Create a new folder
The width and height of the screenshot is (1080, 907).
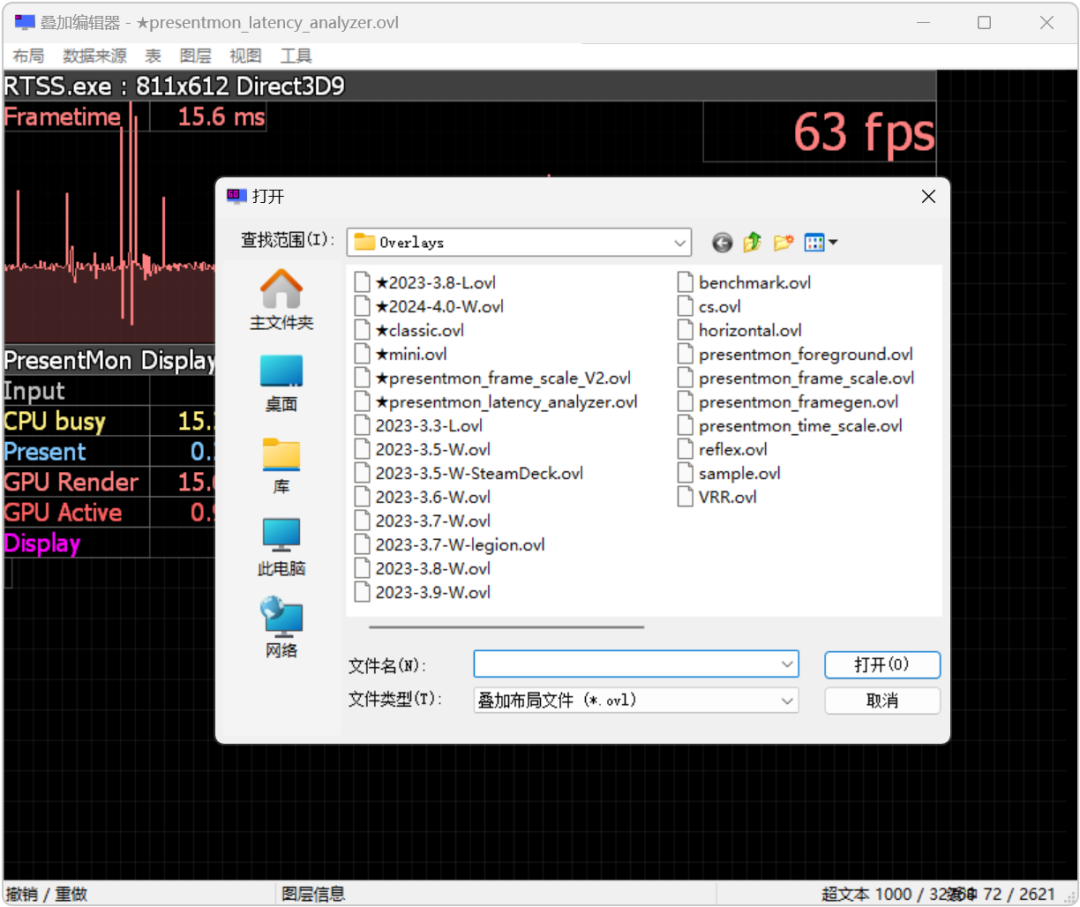783,242
